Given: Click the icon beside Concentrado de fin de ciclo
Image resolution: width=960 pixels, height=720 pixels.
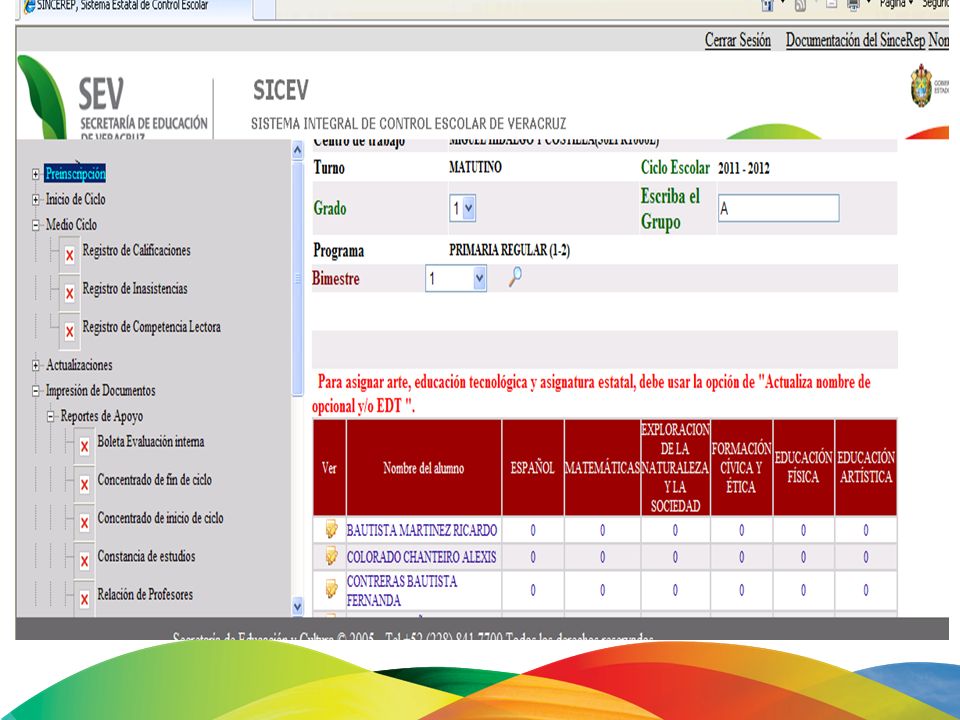Looking at the screenshot, I should click(84, 483).
